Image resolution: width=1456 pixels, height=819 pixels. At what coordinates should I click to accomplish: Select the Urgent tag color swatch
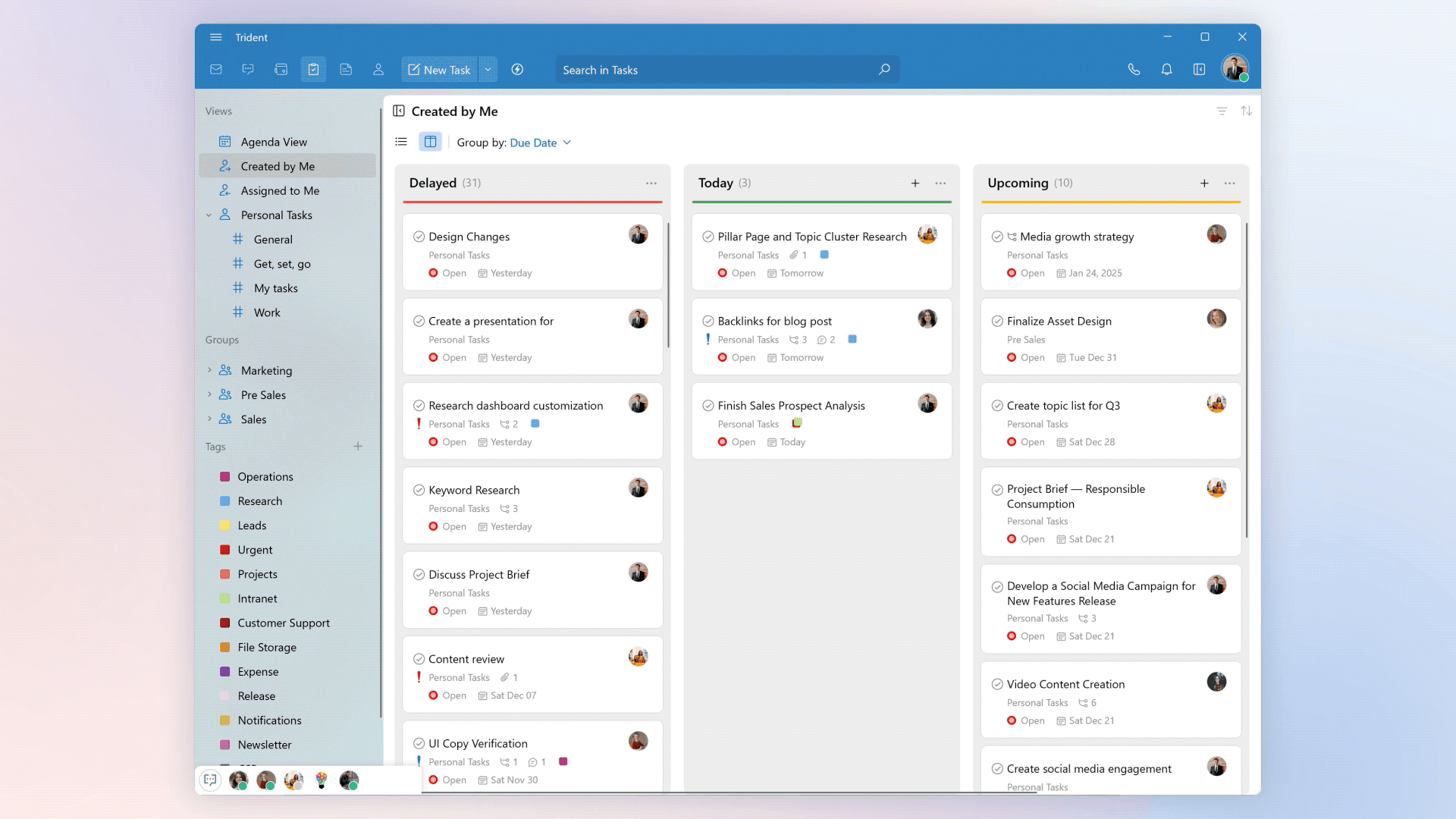pos(225,550)
